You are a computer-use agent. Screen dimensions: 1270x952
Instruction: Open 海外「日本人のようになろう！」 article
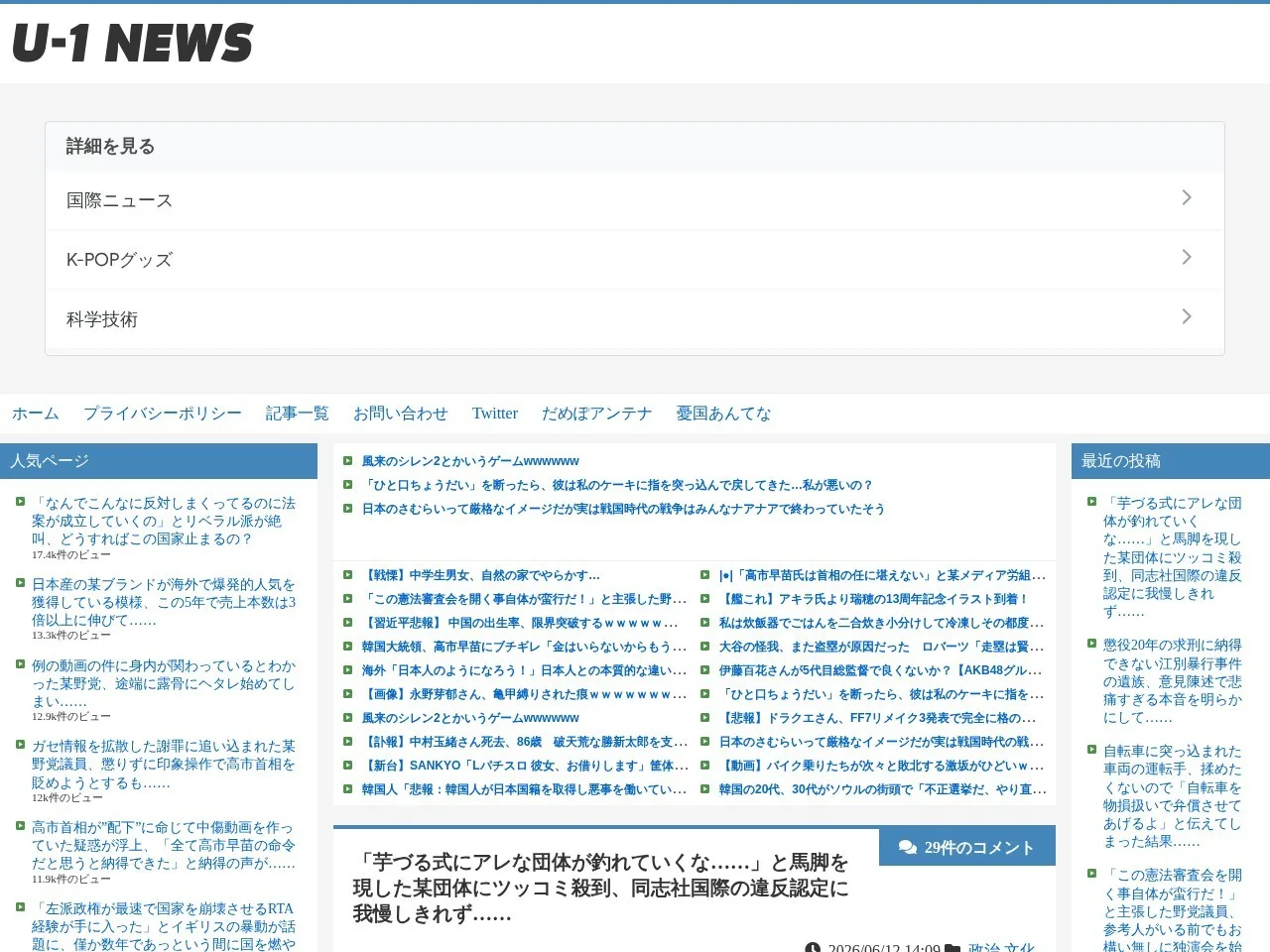coord(525,670)
